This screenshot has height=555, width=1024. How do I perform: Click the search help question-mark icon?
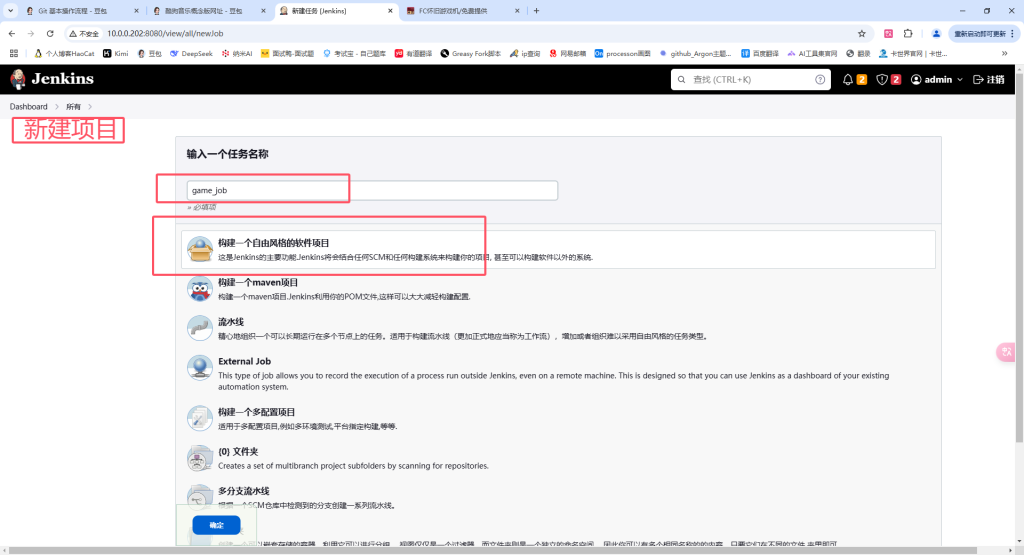[x=821, y=79]
